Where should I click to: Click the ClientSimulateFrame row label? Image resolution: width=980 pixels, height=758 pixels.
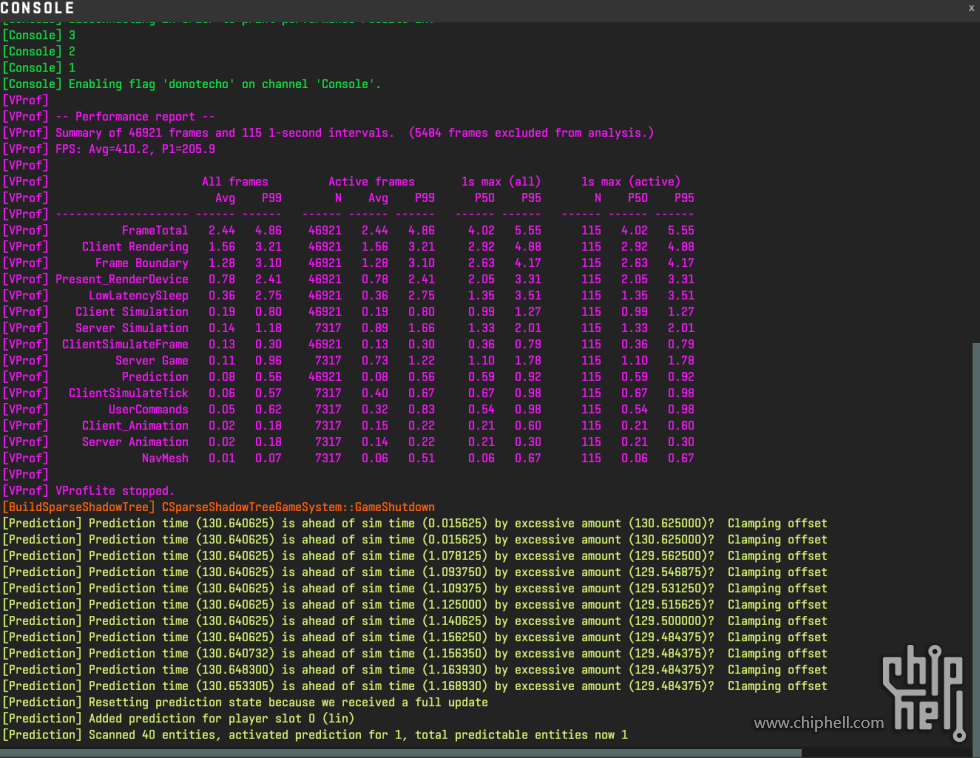(125, 344)
